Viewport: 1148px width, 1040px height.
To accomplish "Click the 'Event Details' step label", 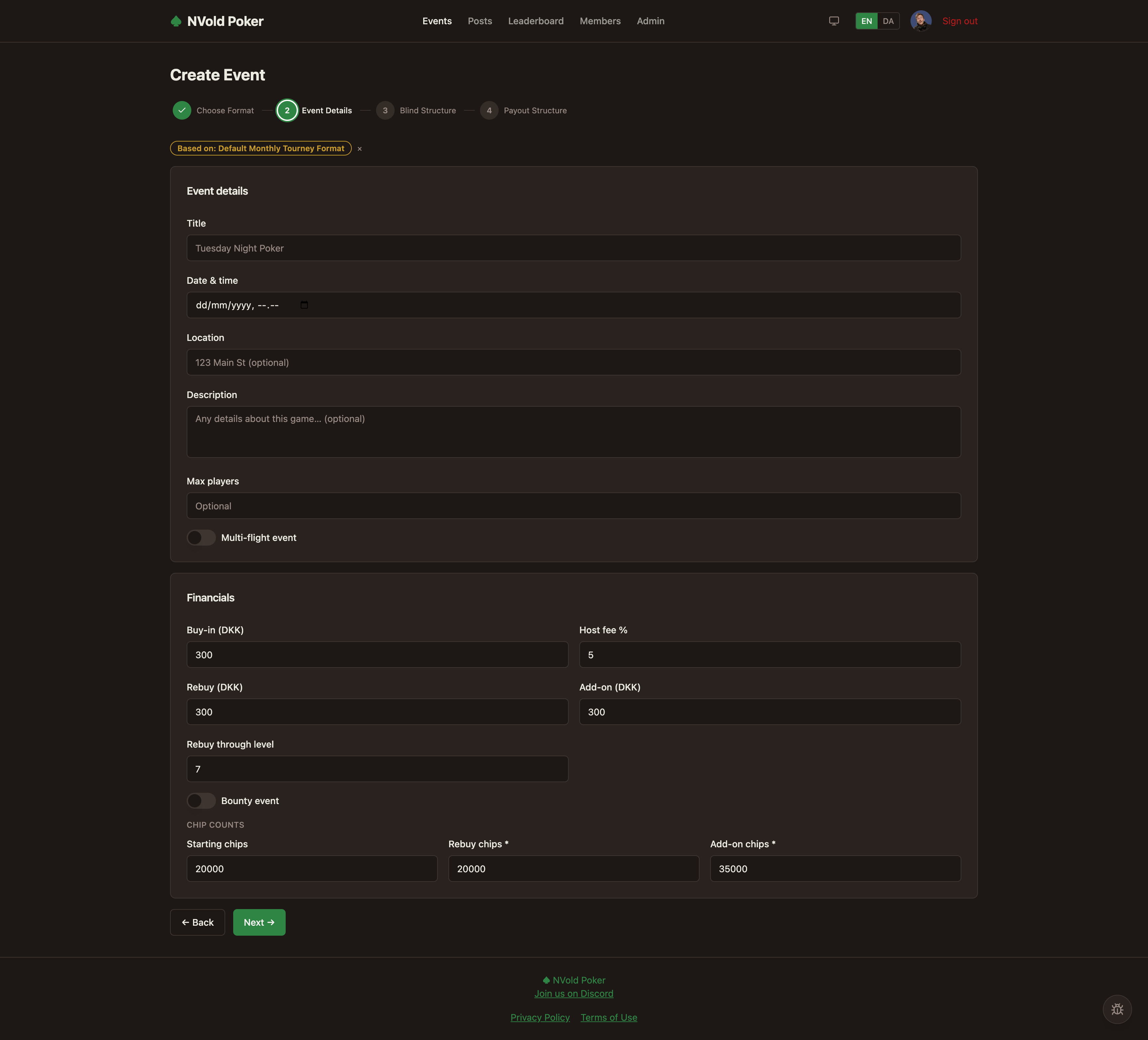I will (327, 111).
